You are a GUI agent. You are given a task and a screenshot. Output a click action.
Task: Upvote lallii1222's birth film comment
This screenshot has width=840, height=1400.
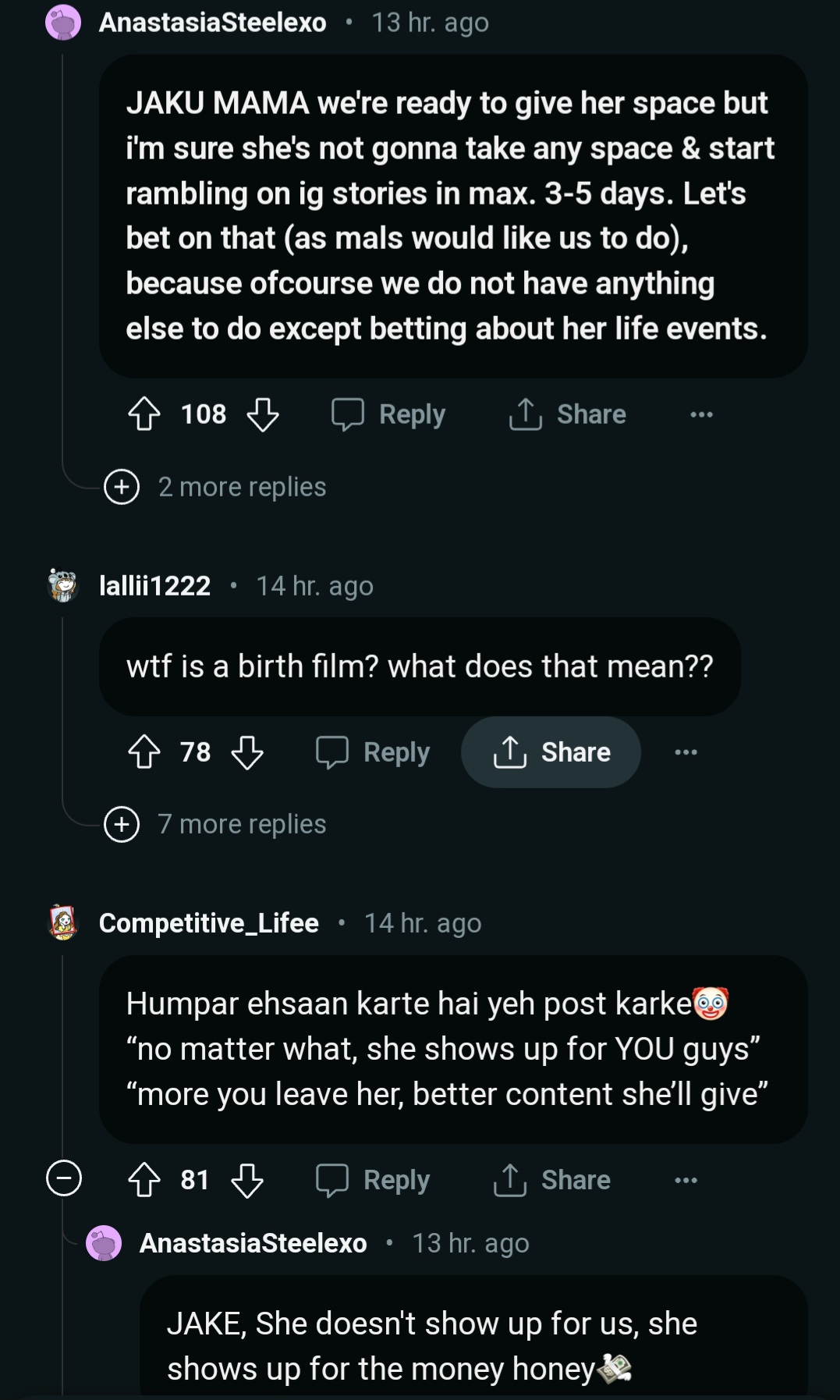coord(144,752)
